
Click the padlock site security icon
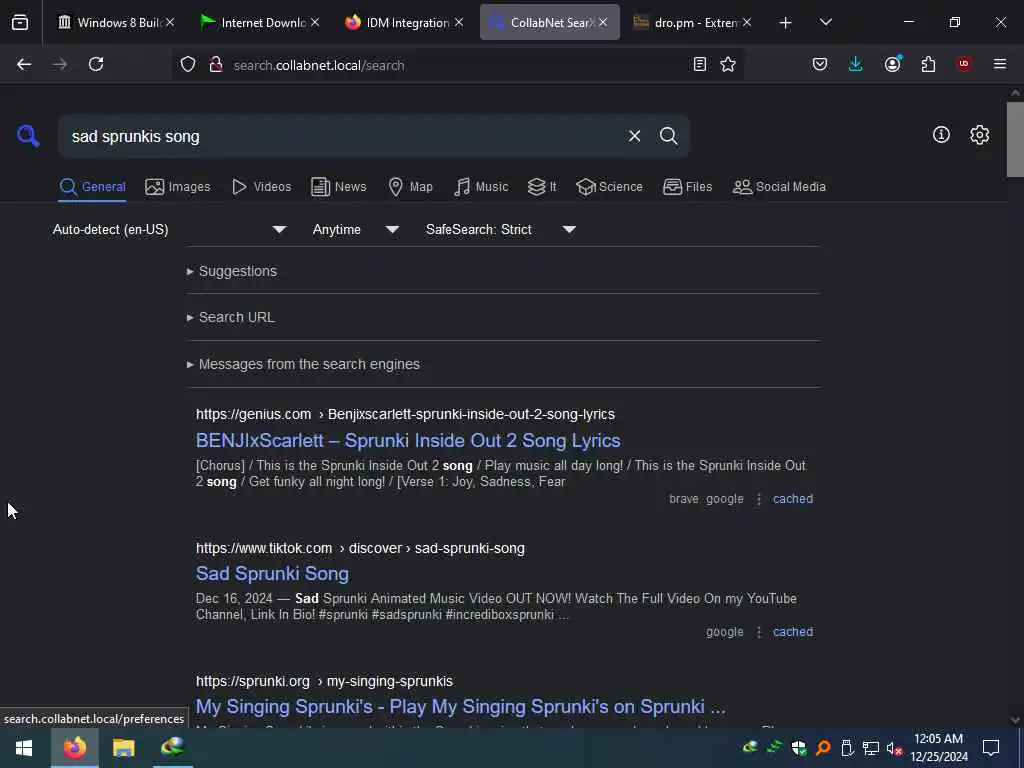[x=216, y=65]
